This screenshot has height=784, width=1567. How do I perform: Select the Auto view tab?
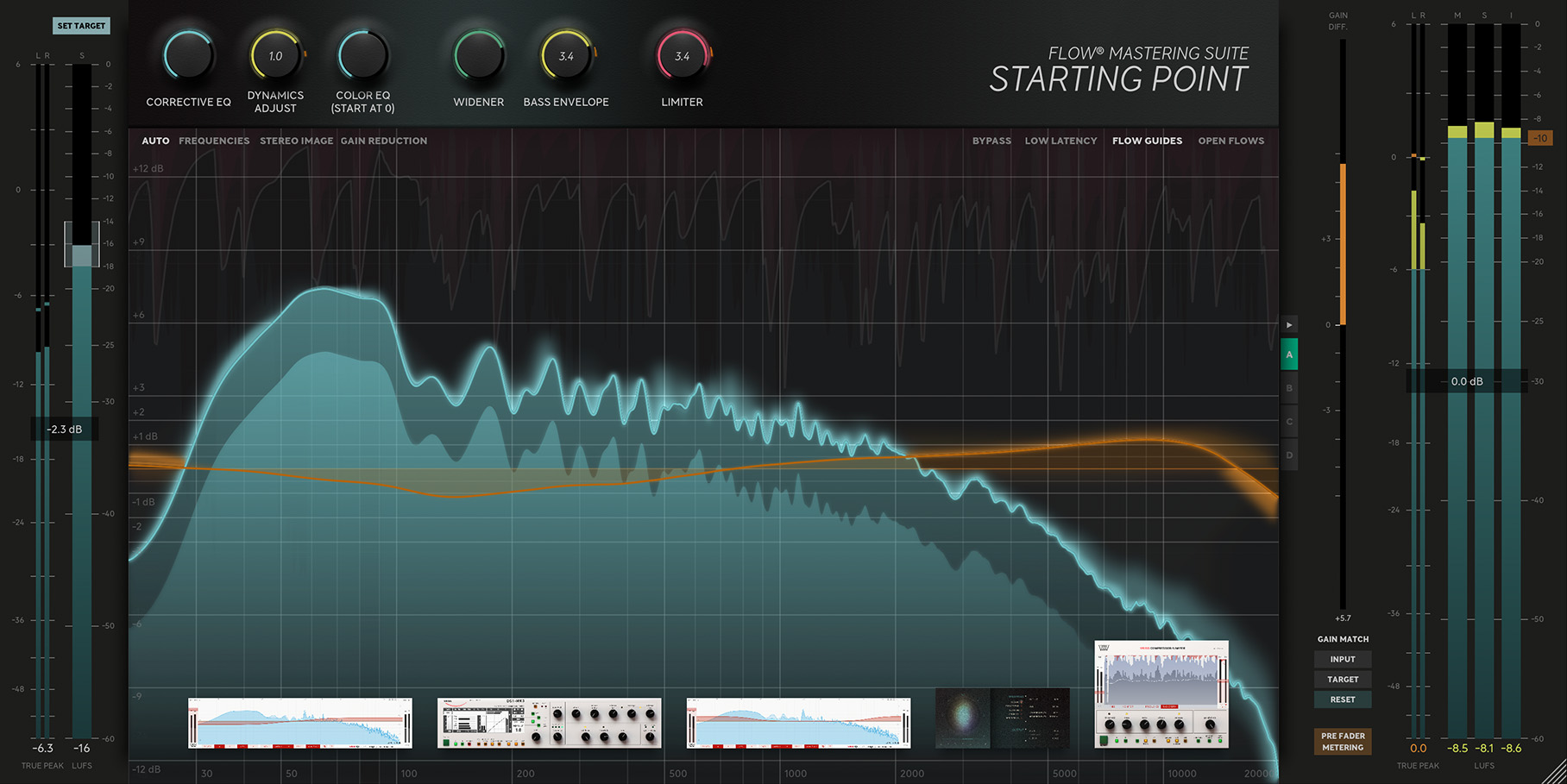[x=155, y=141]
